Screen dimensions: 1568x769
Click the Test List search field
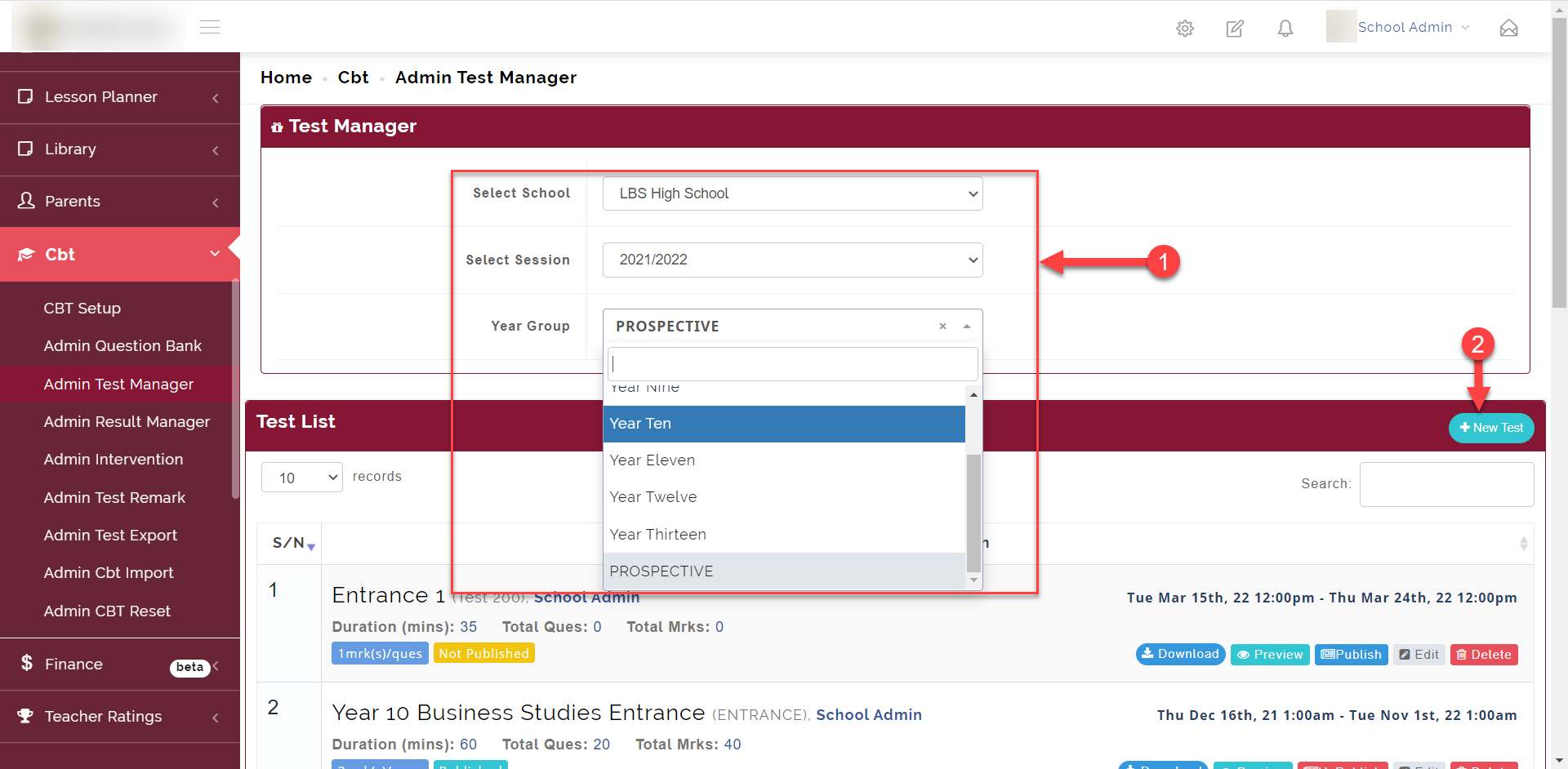click(1446, 484)
